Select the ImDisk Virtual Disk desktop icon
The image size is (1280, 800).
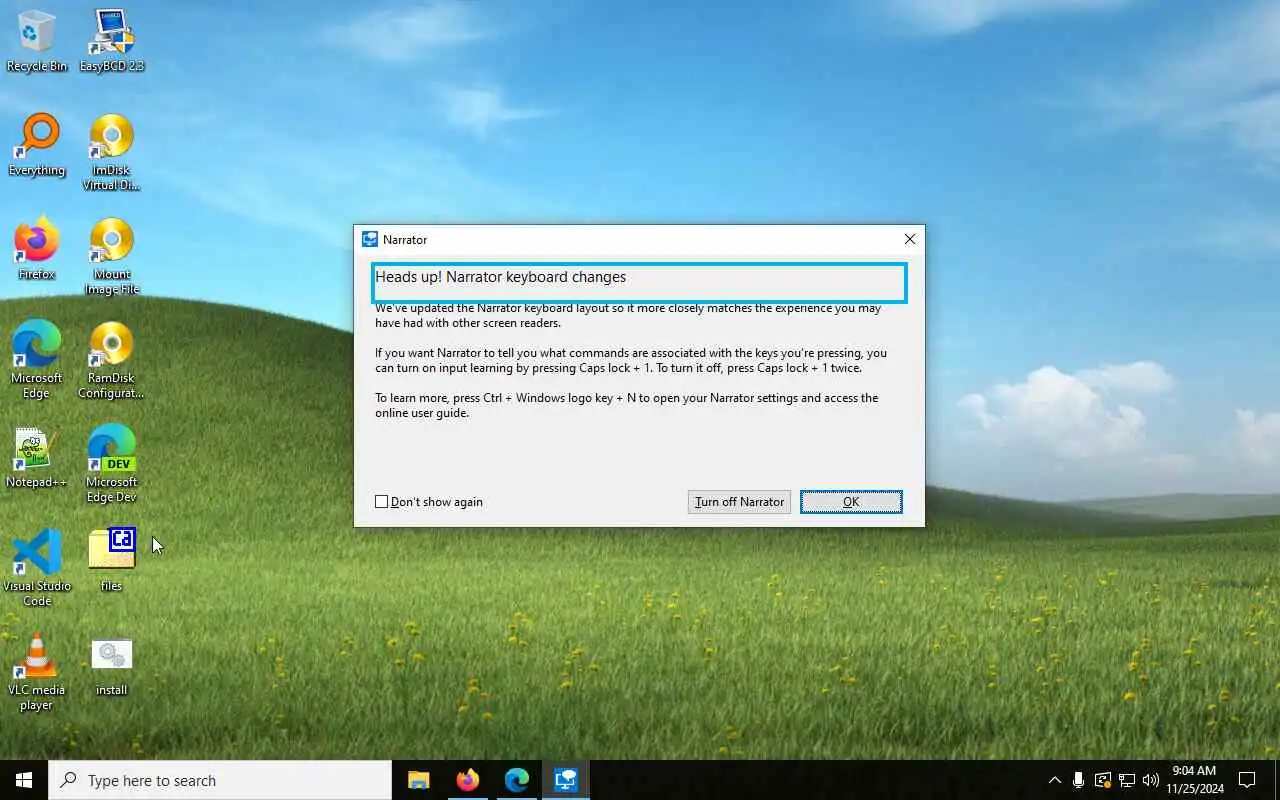(112, 152)
